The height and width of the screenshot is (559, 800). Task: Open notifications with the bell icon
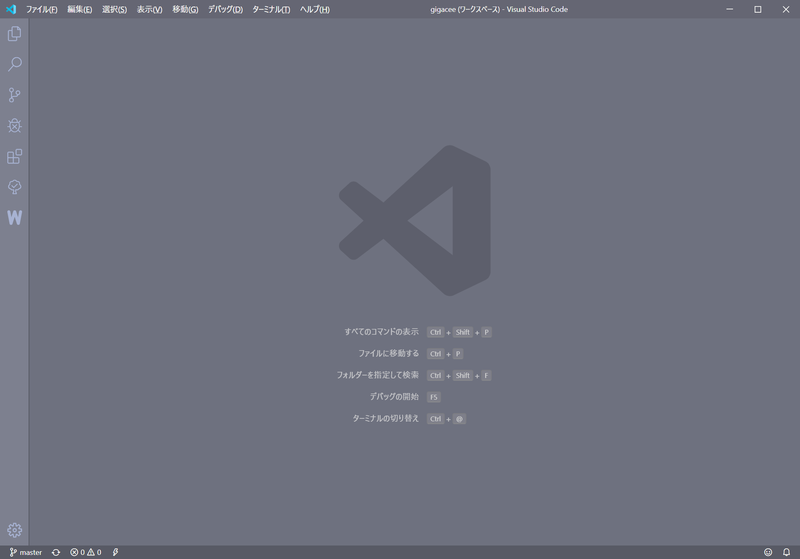point(786,552)
